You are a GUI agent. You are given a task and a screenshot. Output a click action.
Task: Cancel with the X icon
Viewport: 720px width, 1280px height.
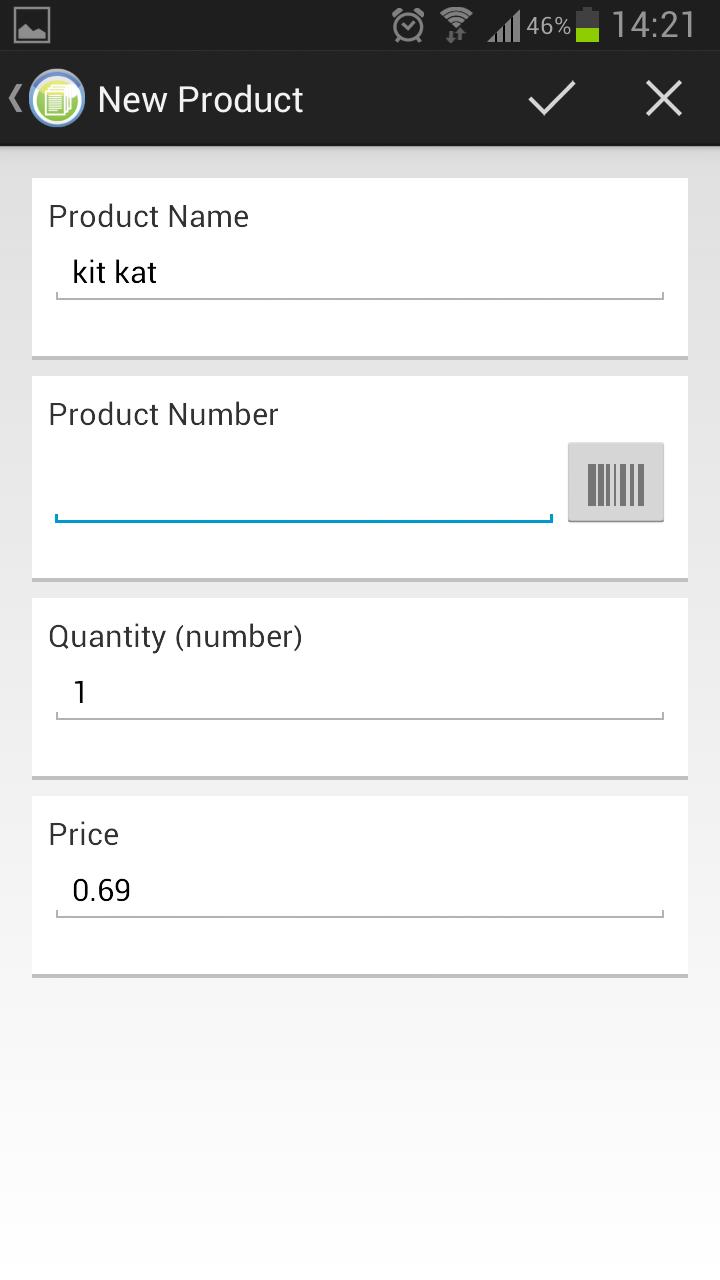coord(664,98)
